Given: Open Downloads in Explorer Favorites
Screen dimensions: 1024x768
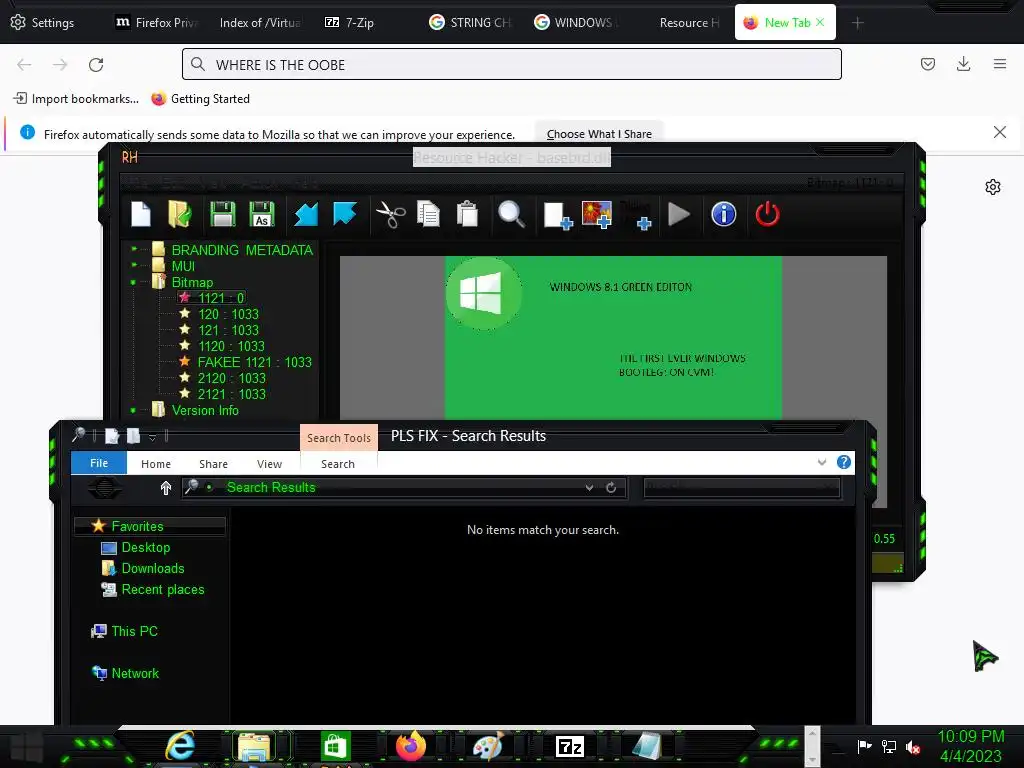Looking at the screenshot, I should pos(152,568).
